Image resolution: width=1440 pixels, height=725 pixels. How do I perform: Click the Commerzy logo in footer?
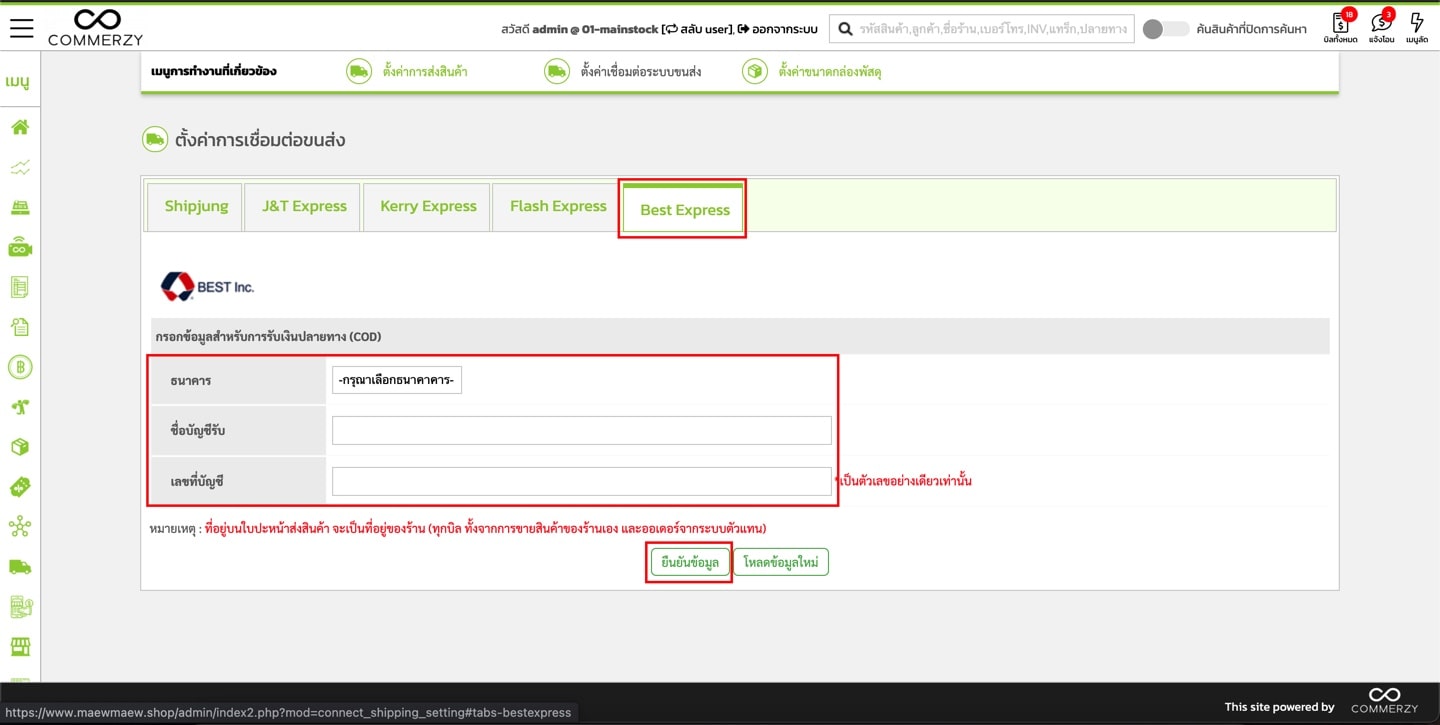pyautogui.click(x=1384, y=700)
